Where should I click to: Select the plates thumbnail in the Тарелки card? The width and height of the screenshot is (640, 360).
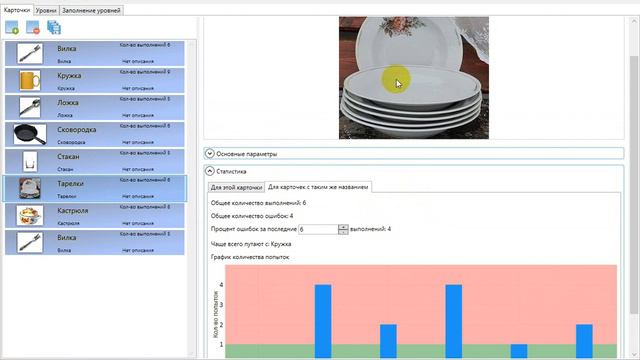[29, 188]
